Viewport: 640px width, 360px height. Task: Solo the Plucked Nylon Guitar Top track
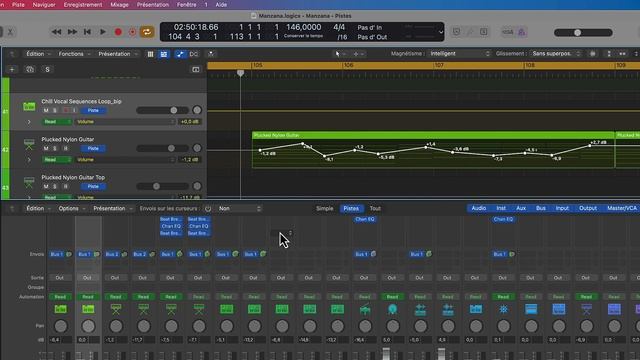(x=55, y=187)
